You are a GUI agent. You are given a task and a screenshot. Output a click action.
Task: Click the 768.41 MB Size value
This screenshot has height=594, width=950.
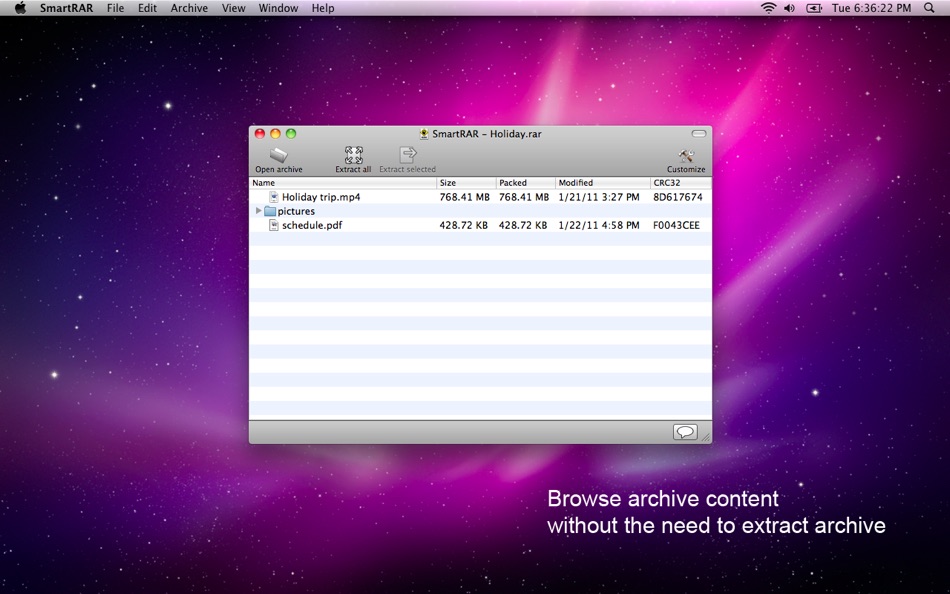click(465, 197)
